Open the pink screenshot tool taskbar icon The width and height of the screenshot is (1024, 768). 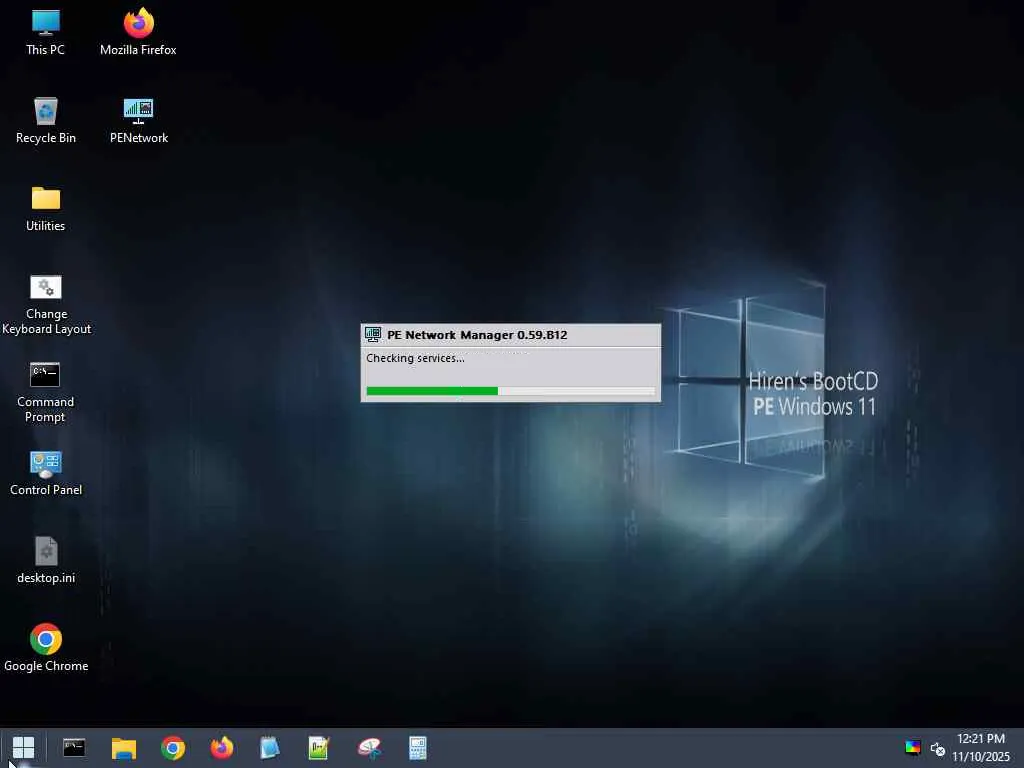click(369, 748)
